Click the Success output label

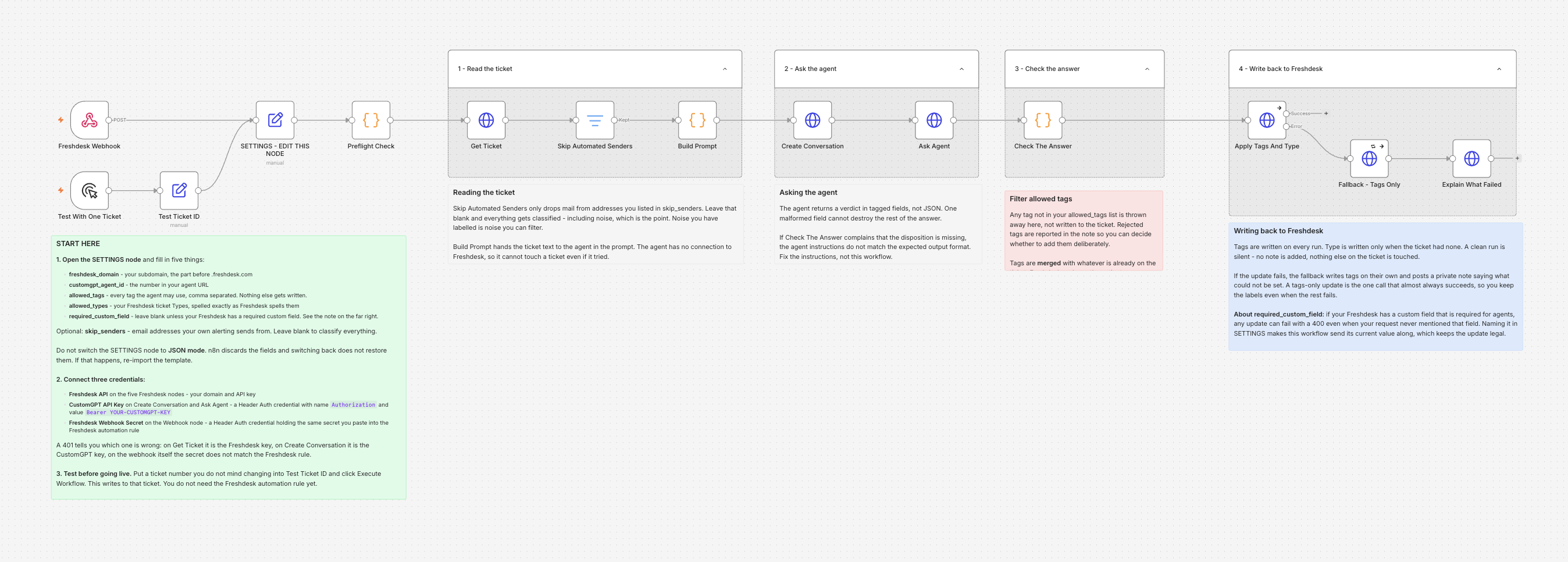(1300, 113)
